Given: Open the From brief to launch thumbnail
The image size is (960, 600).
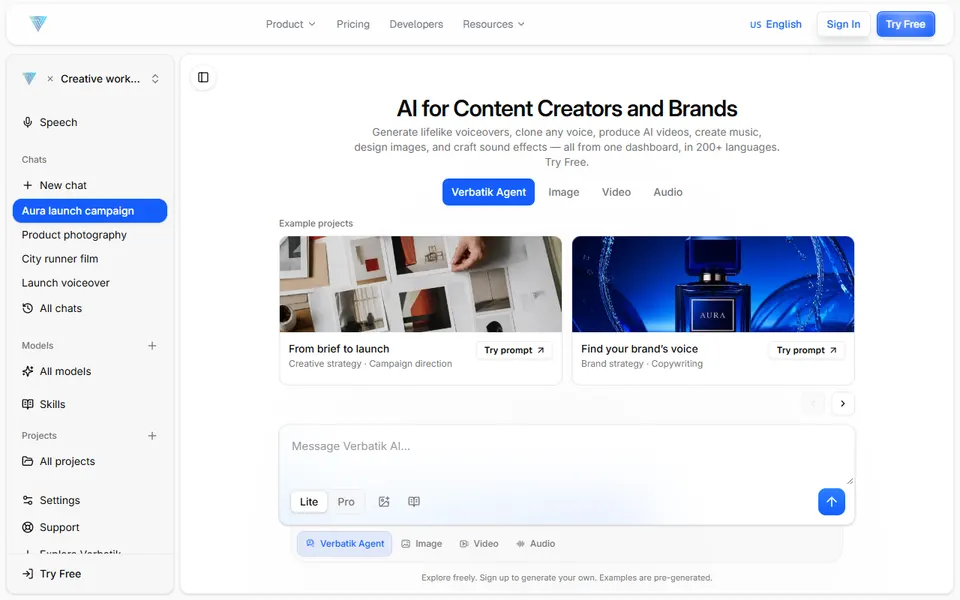Looking at the screenshot, I should pos(421,284).
